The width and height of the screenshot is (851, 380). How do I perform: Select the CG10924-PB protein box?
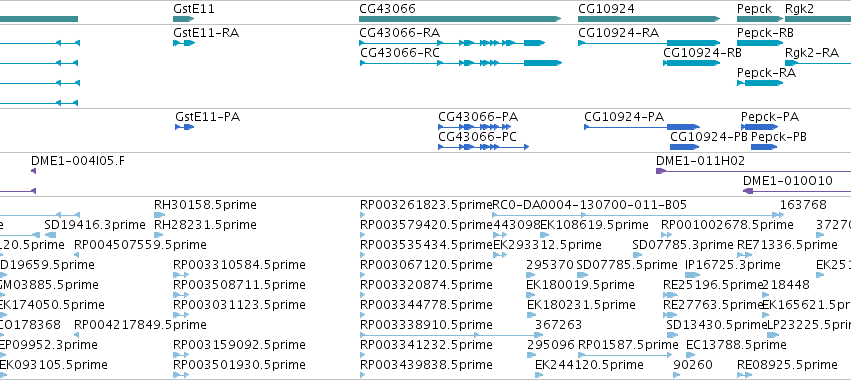tap(684, 147)
